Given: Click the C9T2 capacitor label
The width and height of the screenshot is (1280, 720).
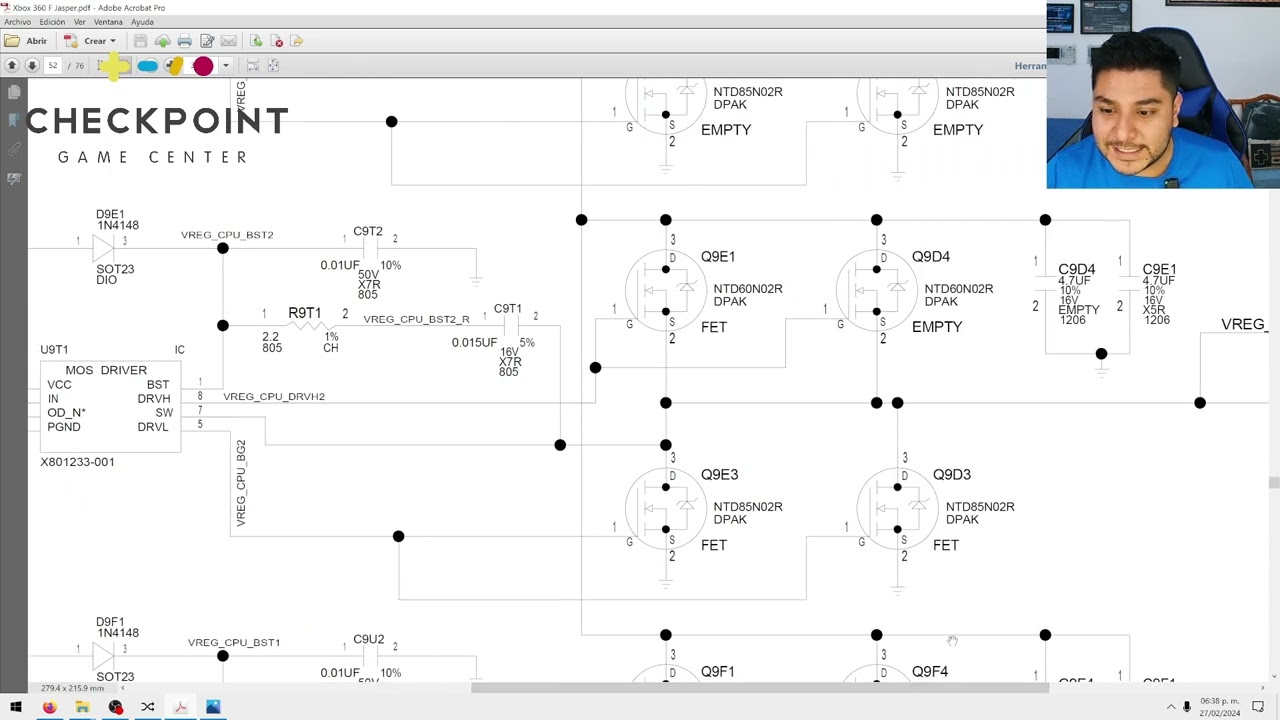Looking at the screenshot, I should click(368, 231).
